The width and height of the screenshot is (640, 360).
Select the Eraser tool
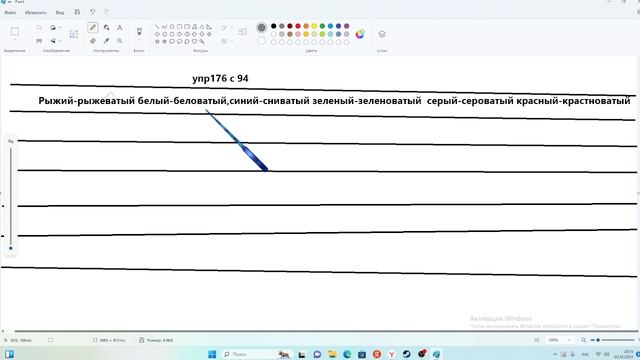(x=93, y=41)
